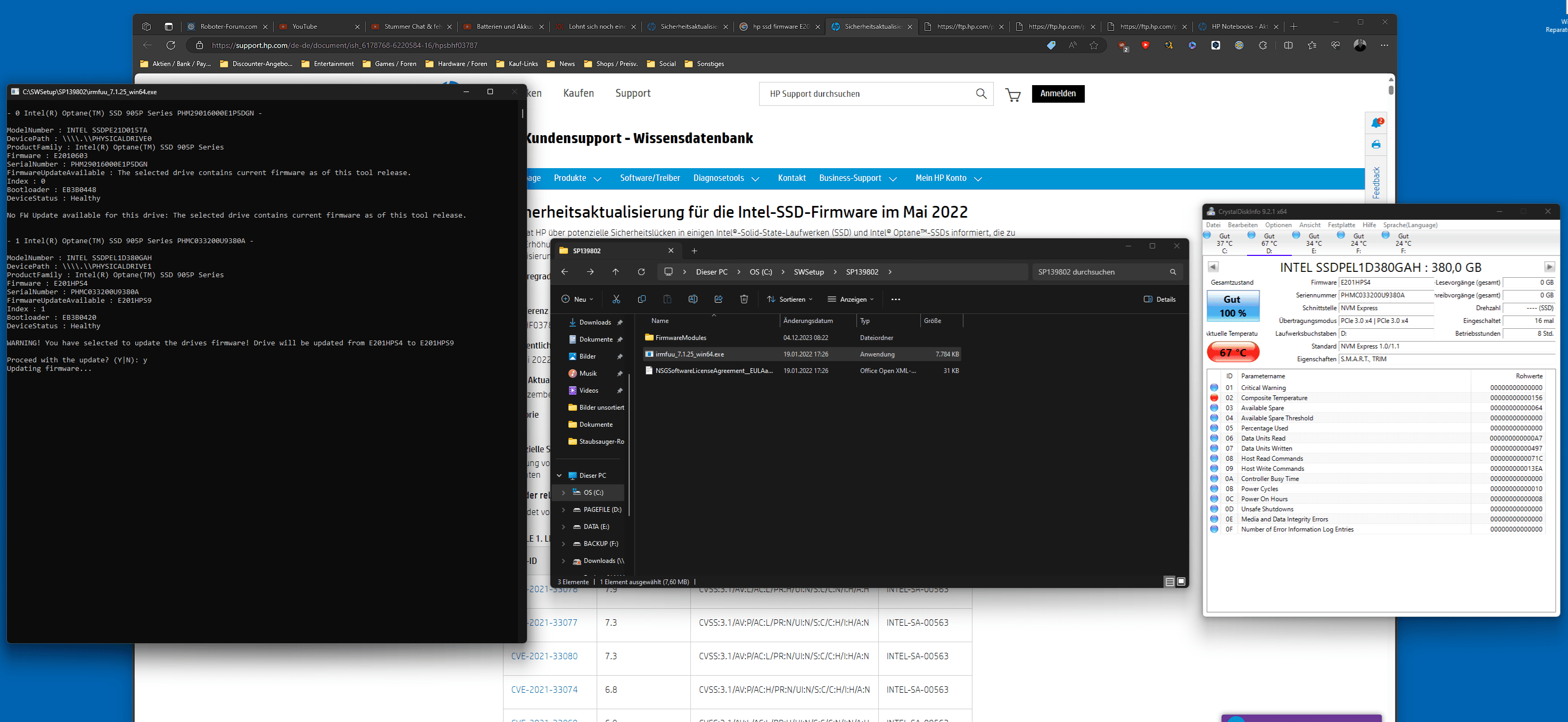Switch Explorer to large thumbnails view
This screenshot has height=722, width=1568.
[x=1181, y=582]
